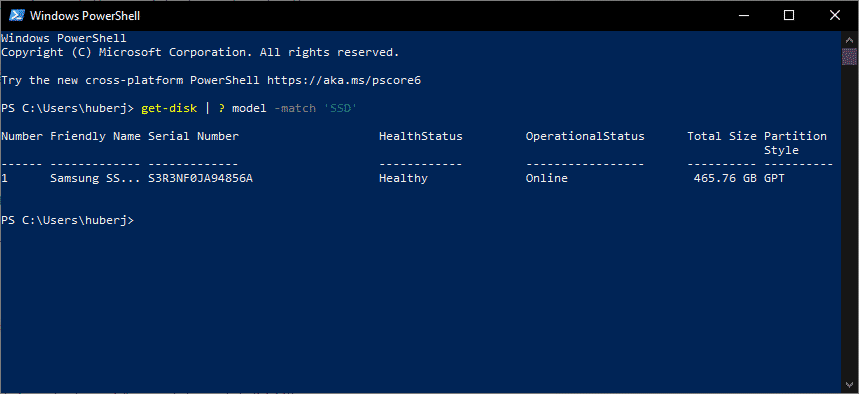The width and height of the screenshot is (859, 394).
Task: Click the serial number S3R3NF0JA94856A
Action: pos(201,178)
